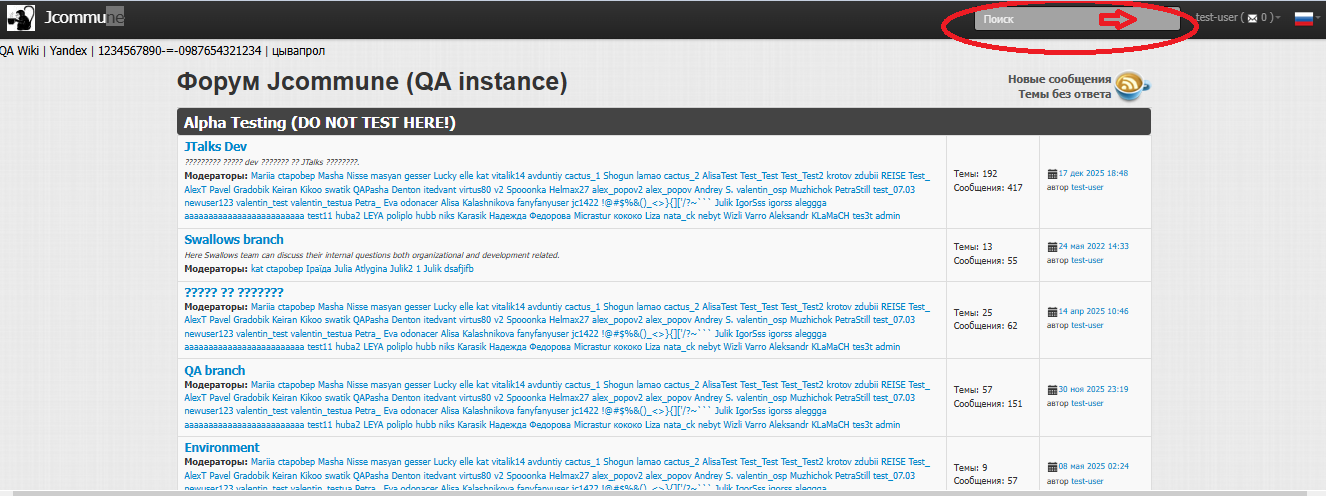This screenshot has height=496, width=1326.
Task: Click the Новые сообщения link
Action: coord(1059,79)
